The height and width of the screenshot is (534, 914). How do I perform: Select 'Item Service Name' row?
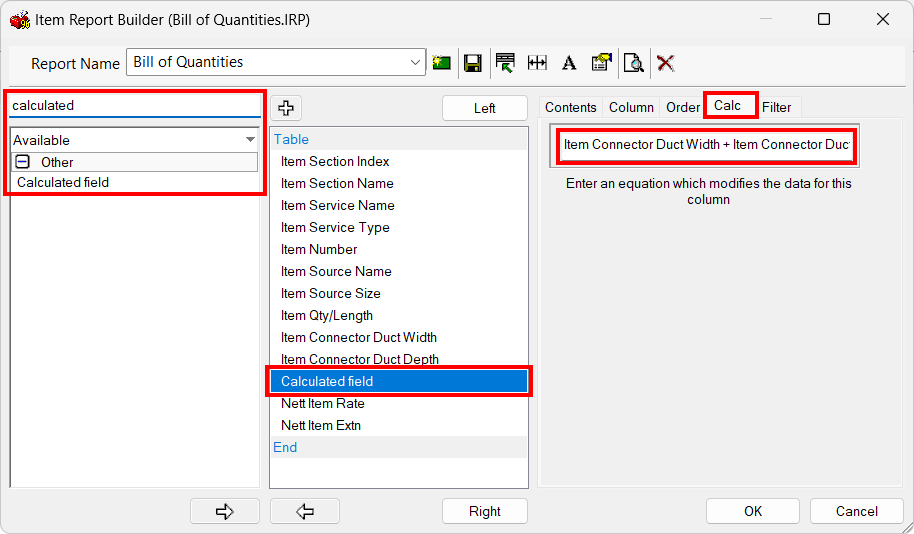pos(399,206)
